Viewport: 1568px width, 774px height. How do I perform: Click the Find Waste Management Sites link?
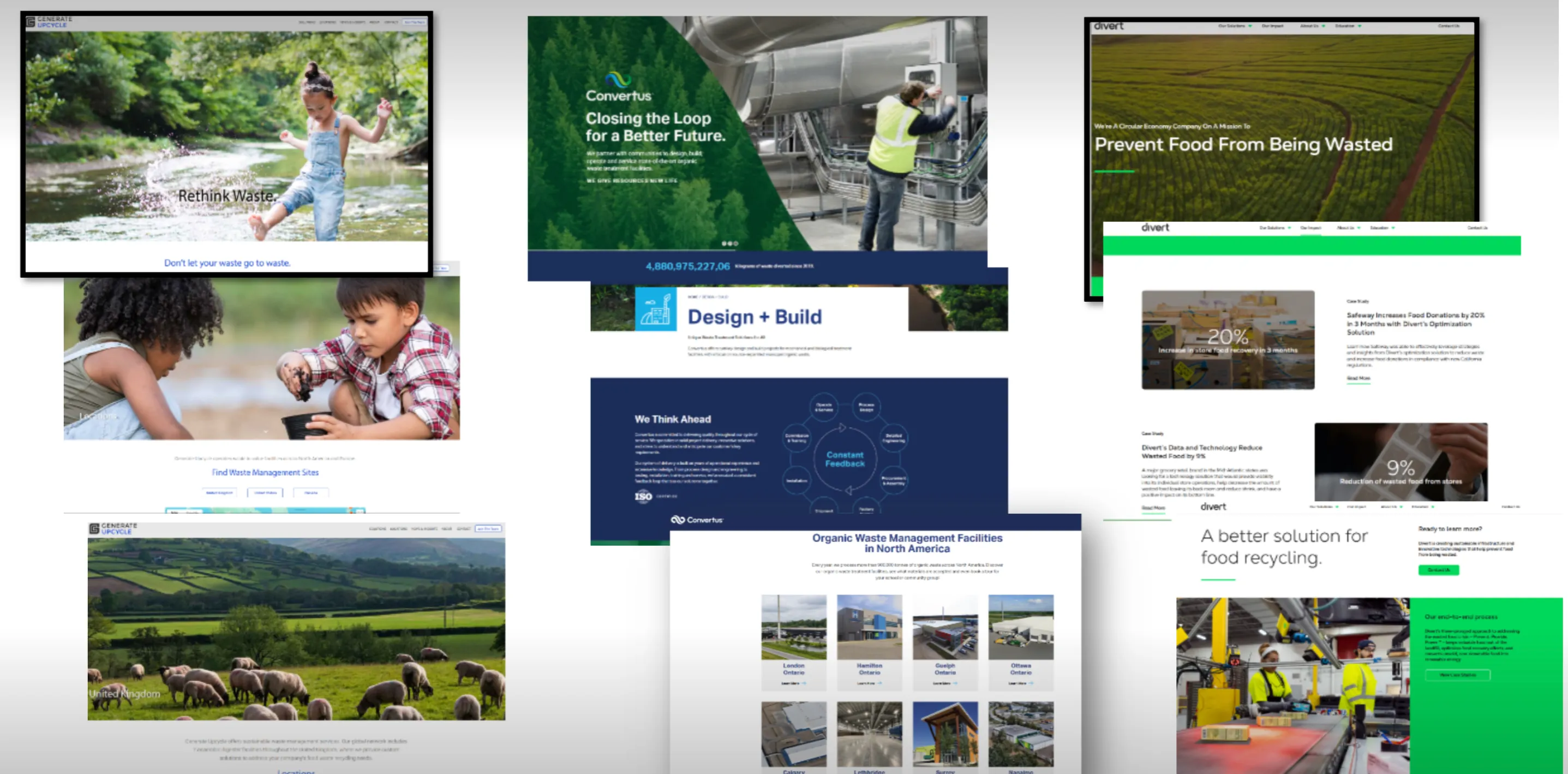coord(265,472)
